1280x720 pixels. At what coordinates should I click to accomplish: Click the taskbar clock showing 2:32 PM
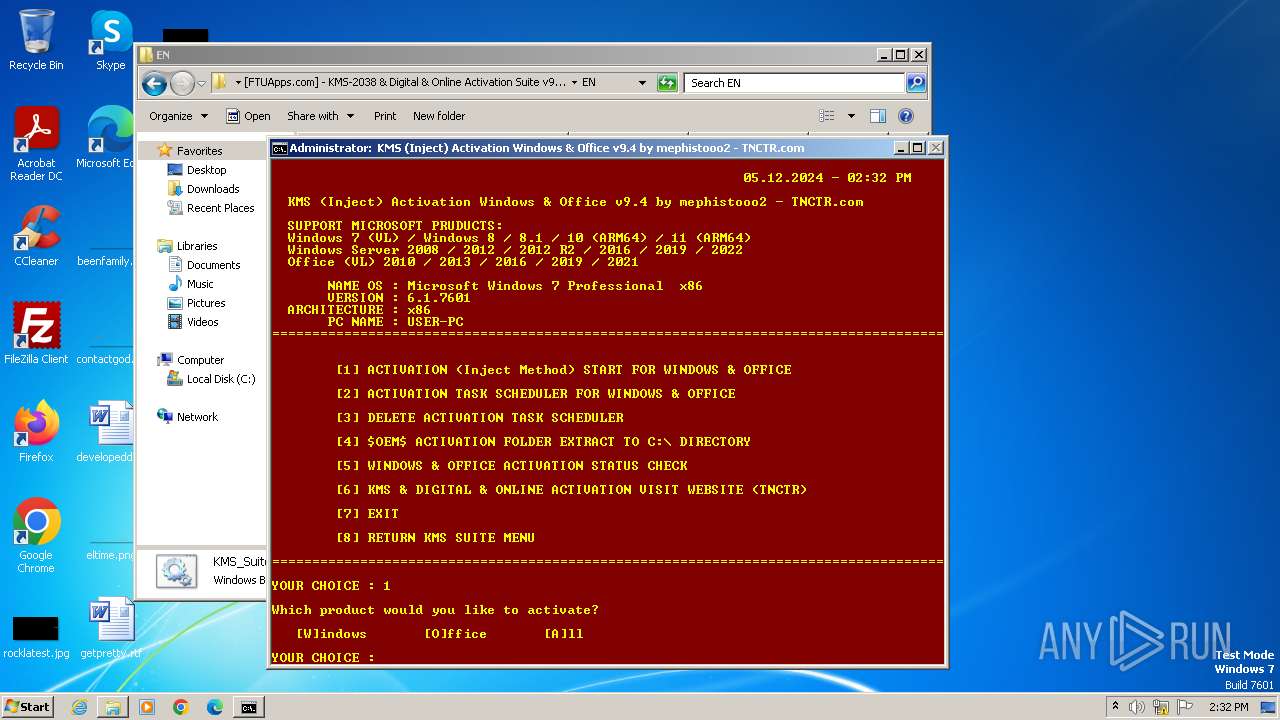point(1228,707)
